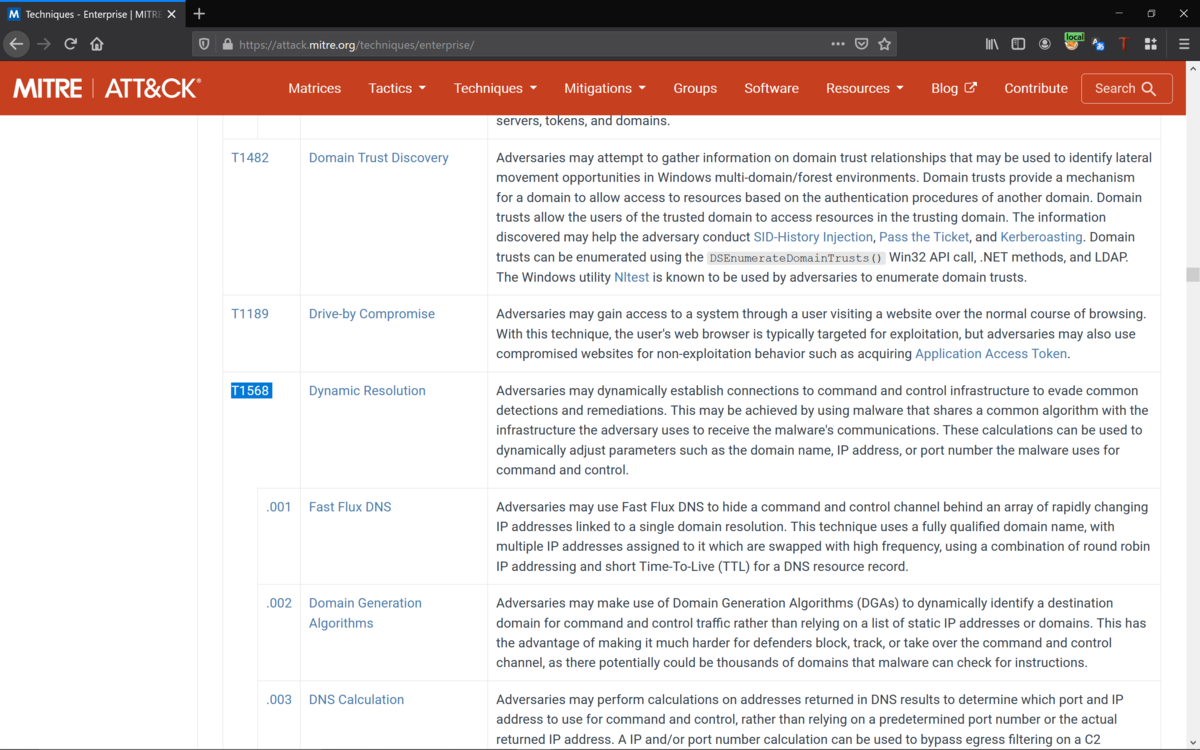Open the Firefox hamburger menu
The width and height of the screenshot is (1200, 750).
(1184, 44)
